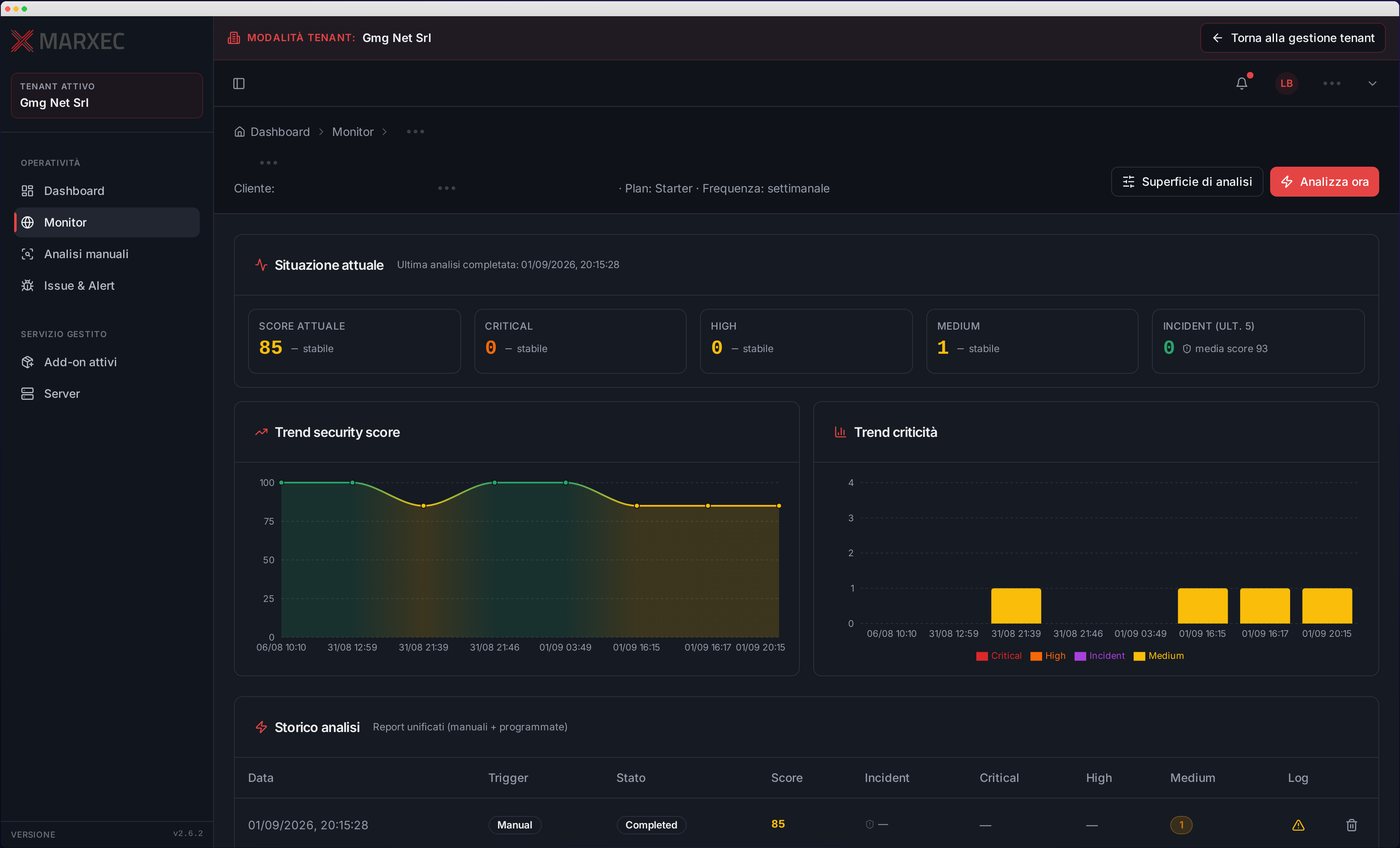The height and width of the screenshot is (848, 1400).
Task: Click the 01/09 16:15 yellow bar
Action: click(1202, 606)
